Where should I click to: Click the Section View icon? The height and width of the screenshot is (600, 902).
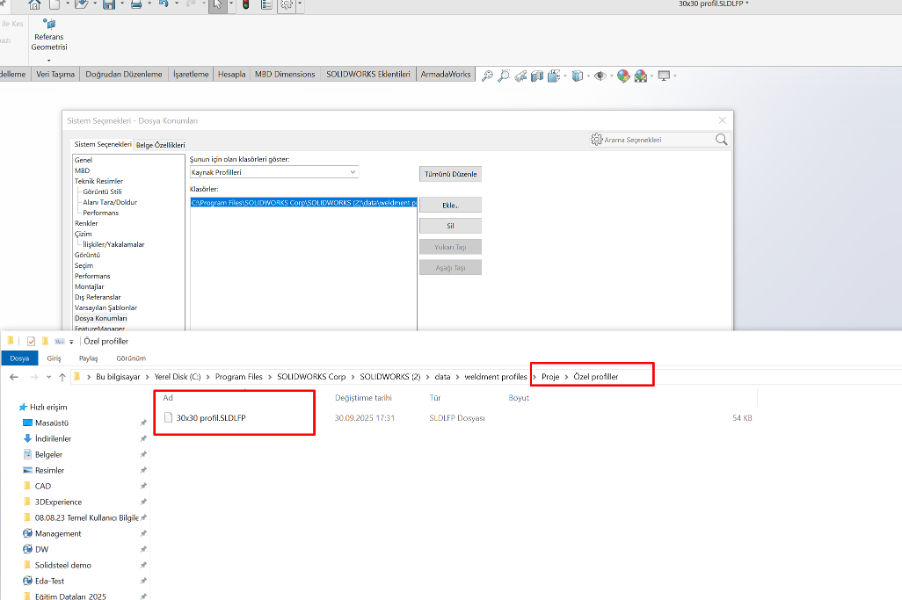pos(537,76)
